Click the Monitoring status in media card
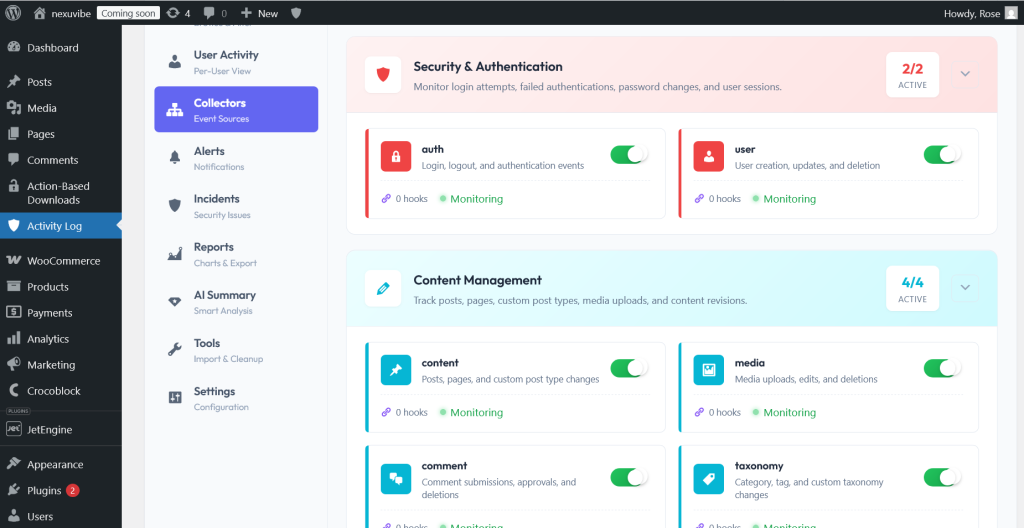The width and height of the screenshot is (1024, 528). click(x=784, y=412)
